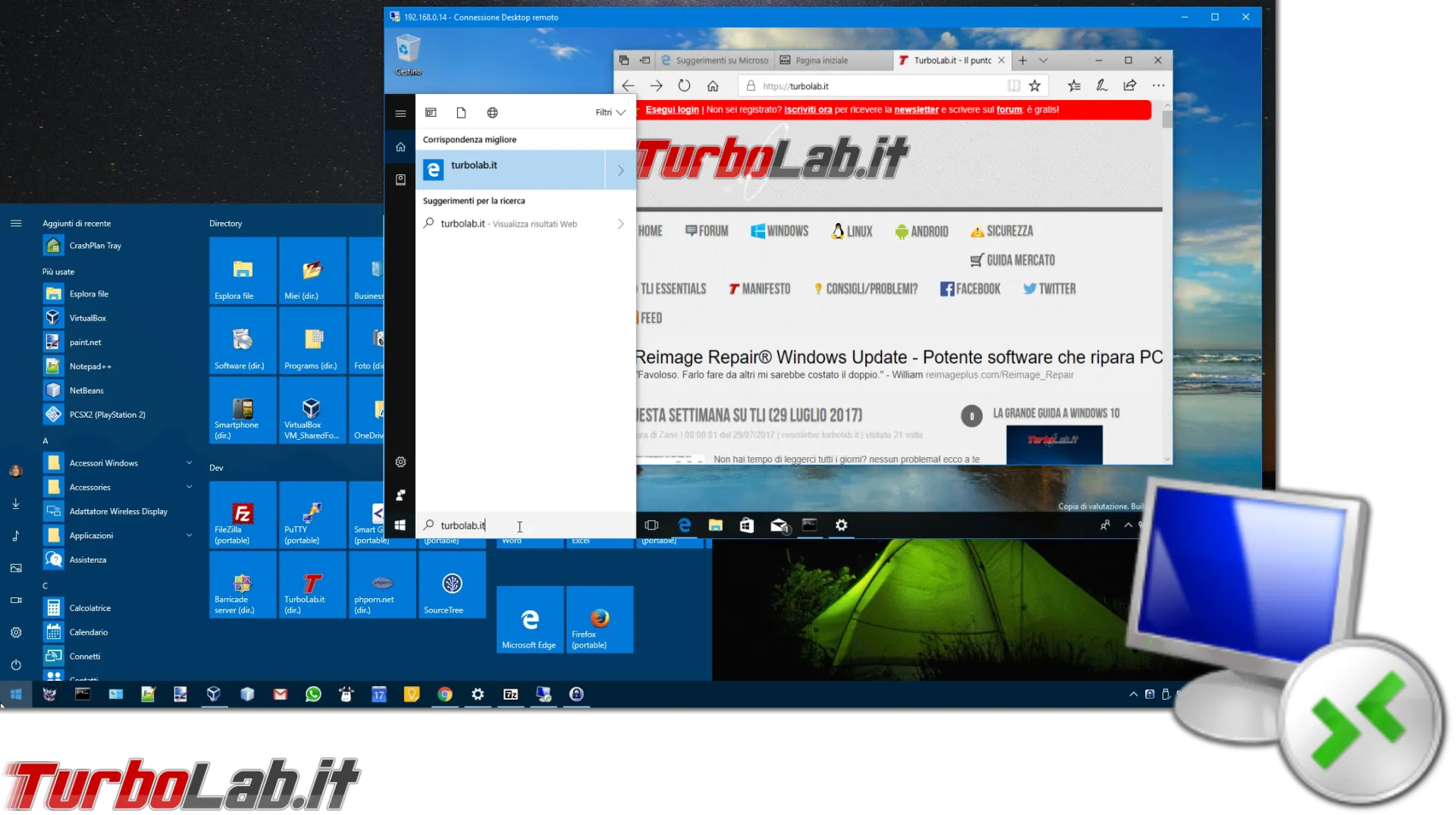Screen dimensions: 1456x815
Task: Open WINDOWS section on TurboLab site
Action: (x=780, y=231)
